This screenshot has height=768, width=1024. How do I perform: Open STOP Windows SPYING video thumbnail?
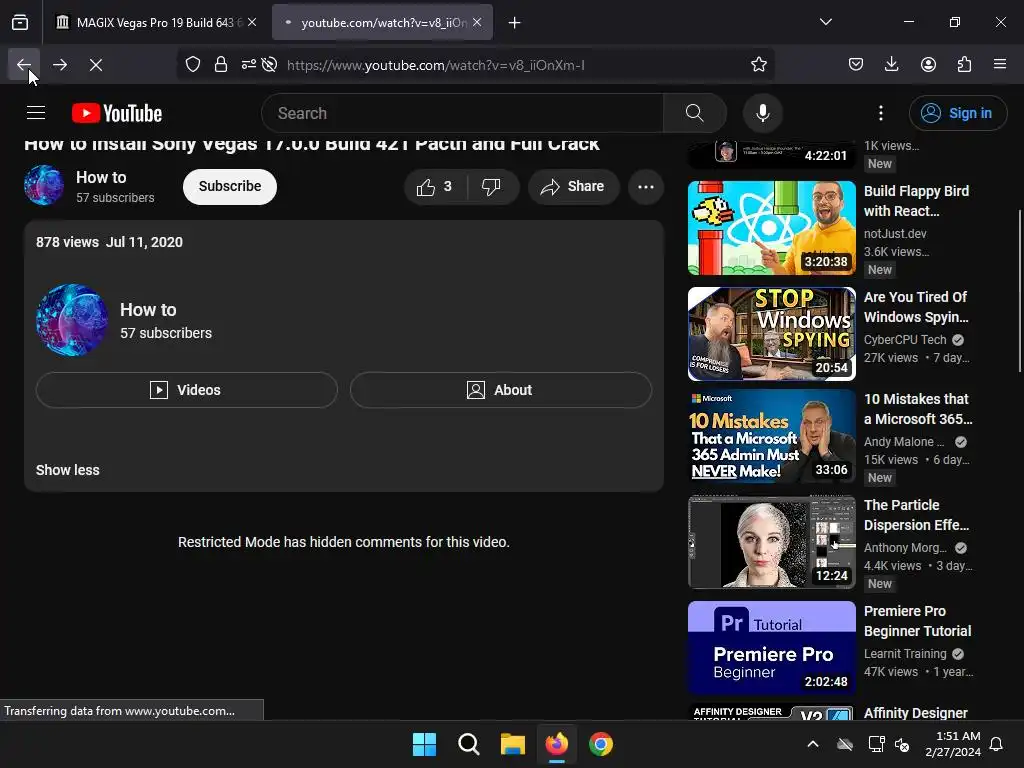771,334
